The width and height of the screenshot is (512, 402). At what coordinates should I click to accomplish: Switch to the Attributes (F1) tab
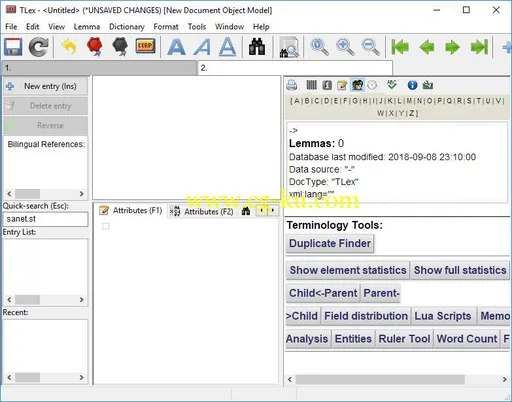click(131, 211)
